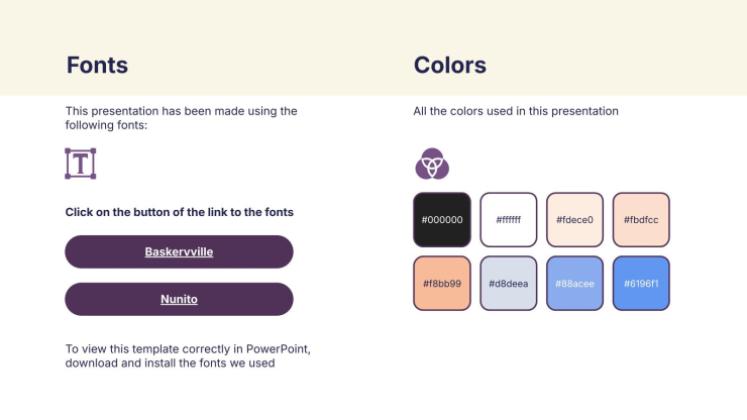Click the text box font icon

coord(80,163)
